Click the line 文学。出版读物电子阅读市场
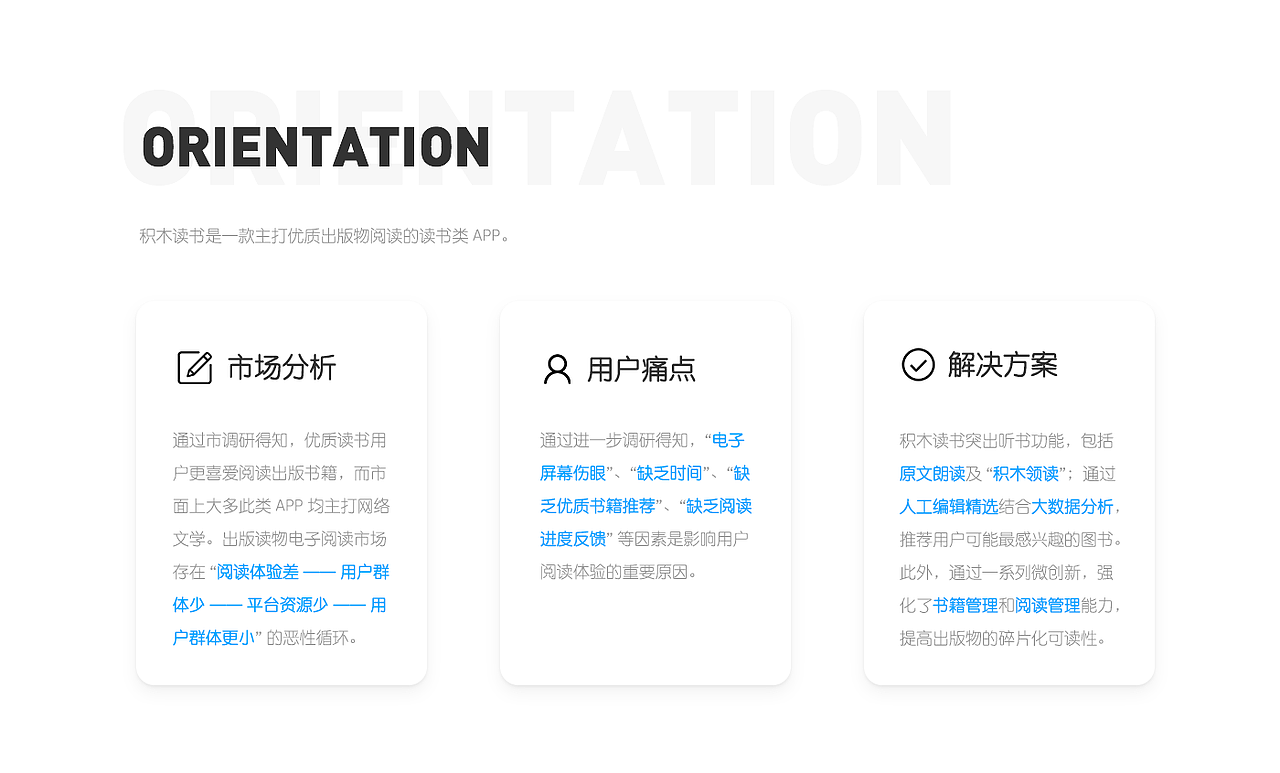The height and width of the screenshot is (773, 1280). [x=280, y=539]
